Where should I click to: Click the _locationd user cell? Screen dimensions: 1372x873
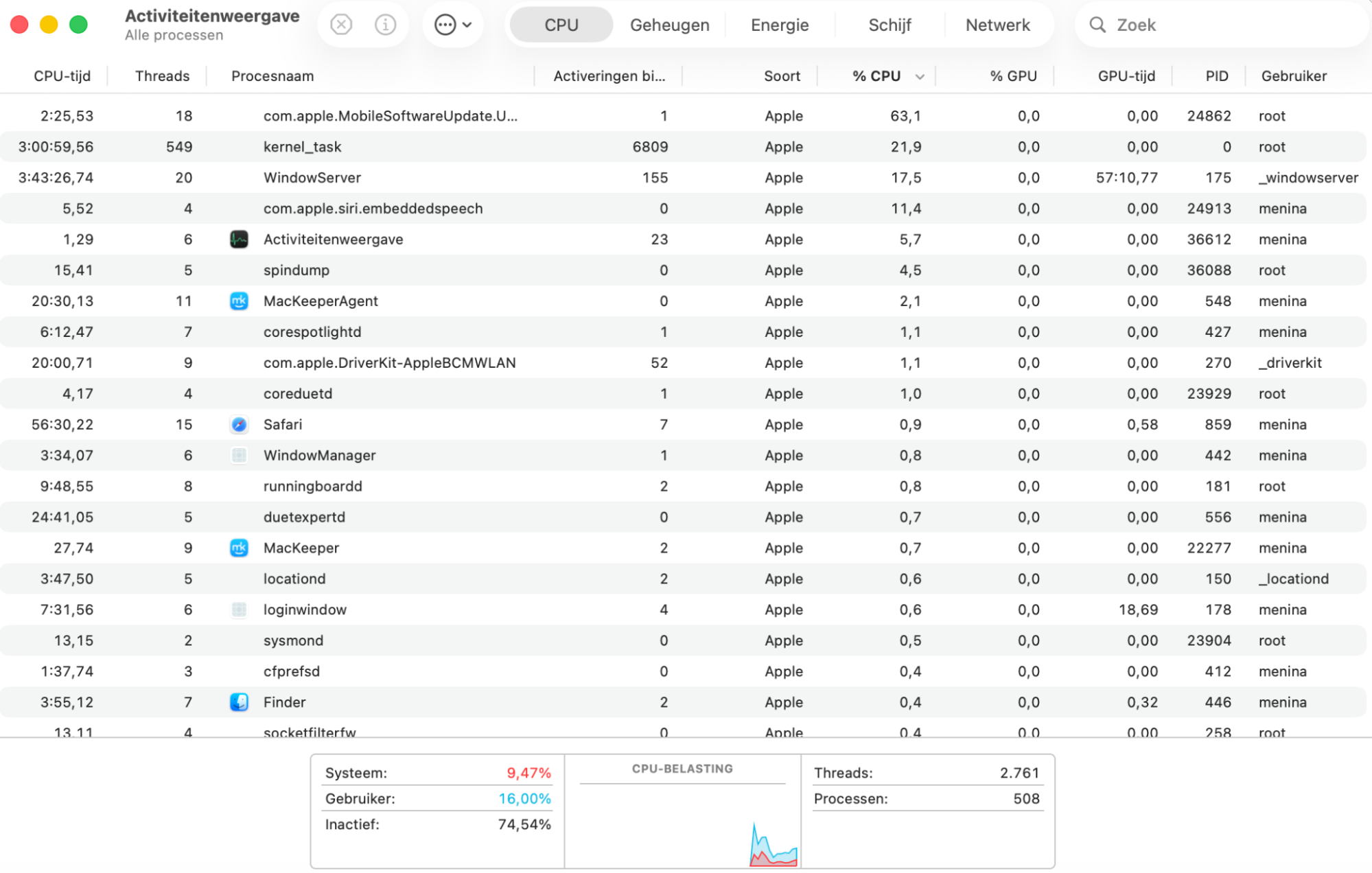1294,579
